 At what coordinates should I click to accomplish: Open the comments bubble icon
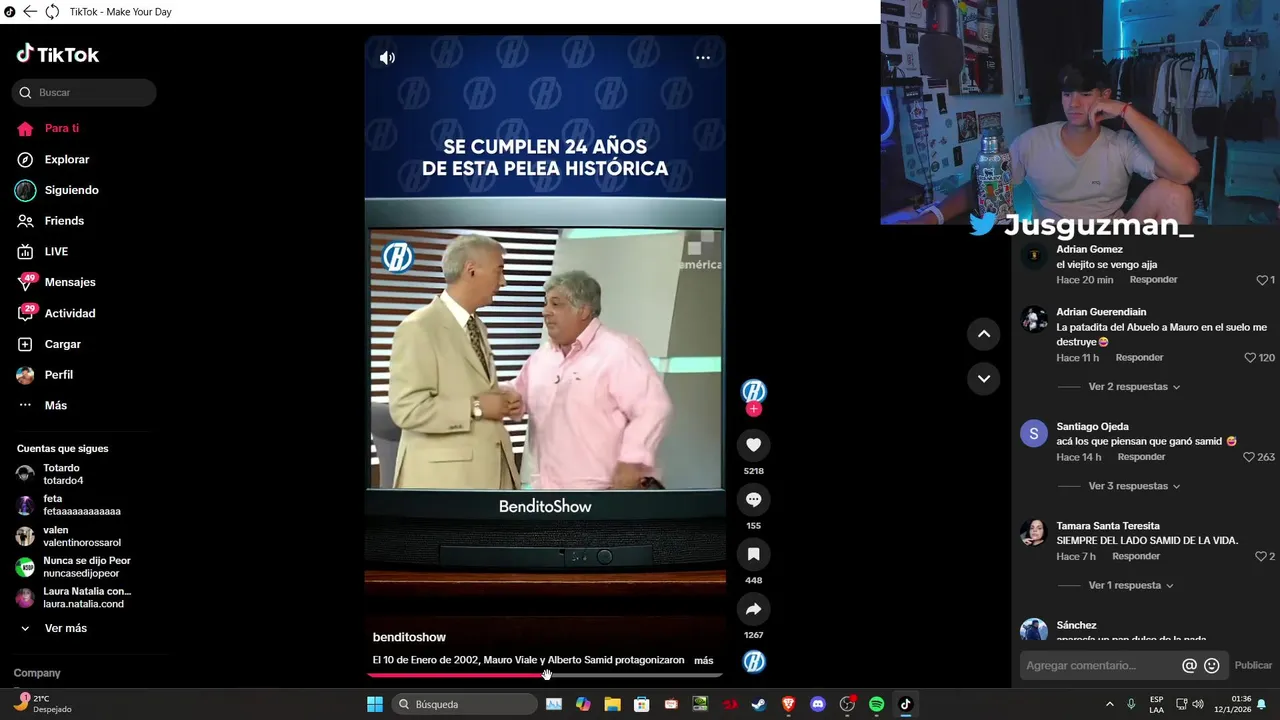[x=754, y=500]
